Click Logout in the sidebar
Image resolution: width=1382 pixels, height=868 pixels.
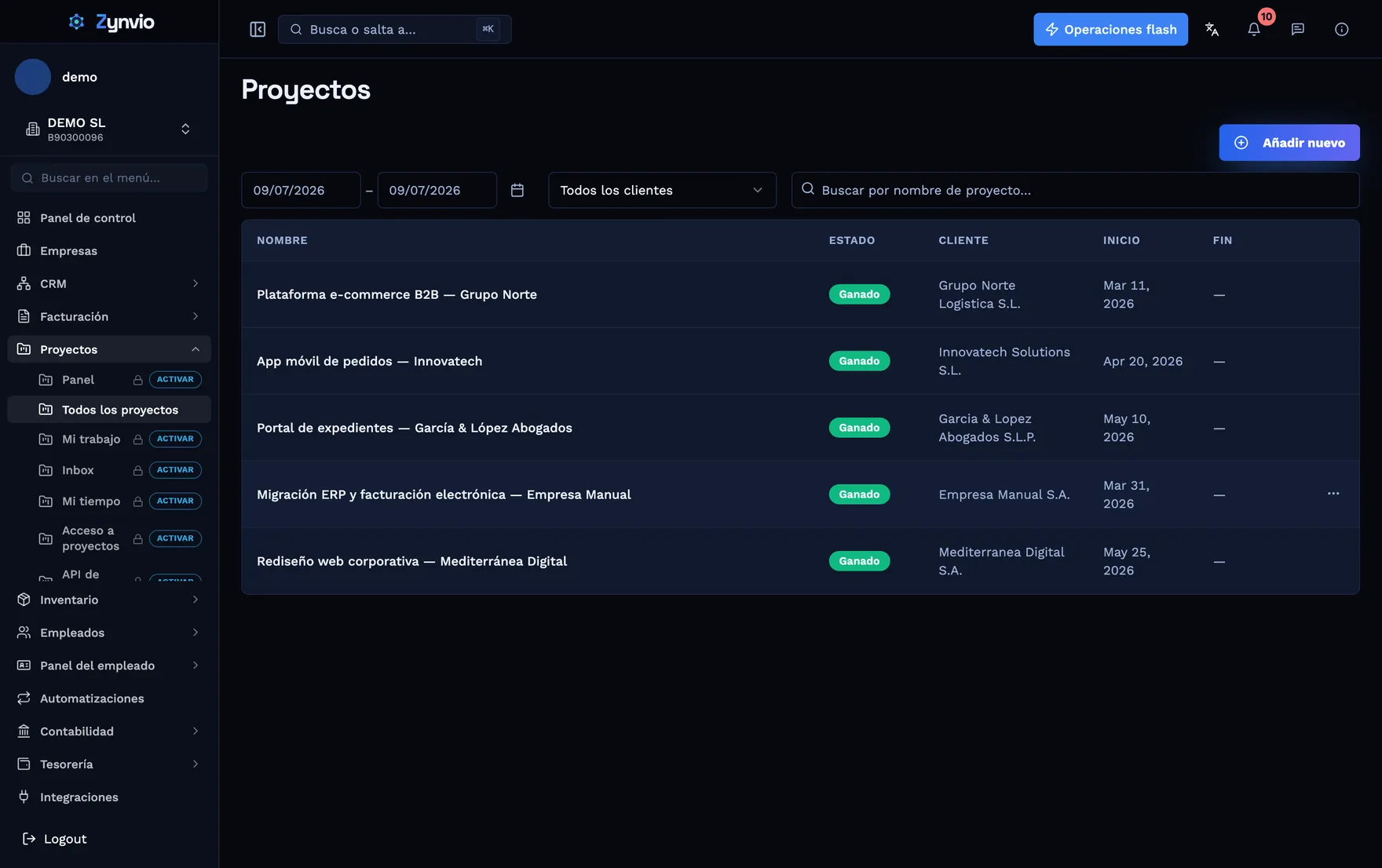[x=55, y=838]
